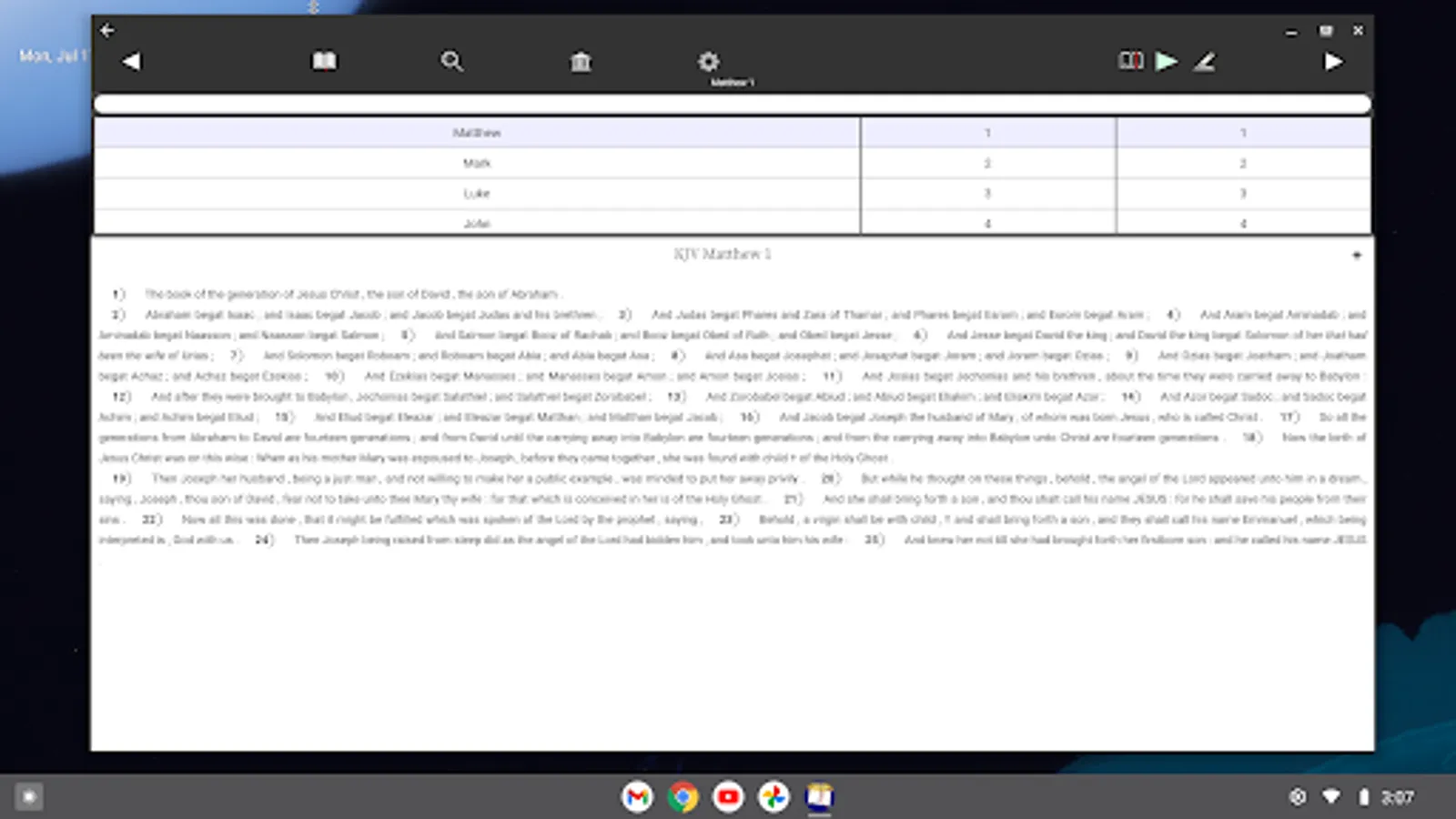This screenshot has width=1456, height=819.
Task: Open the status tray showing the 2:07 clock
Action: tap(1351, 797)
